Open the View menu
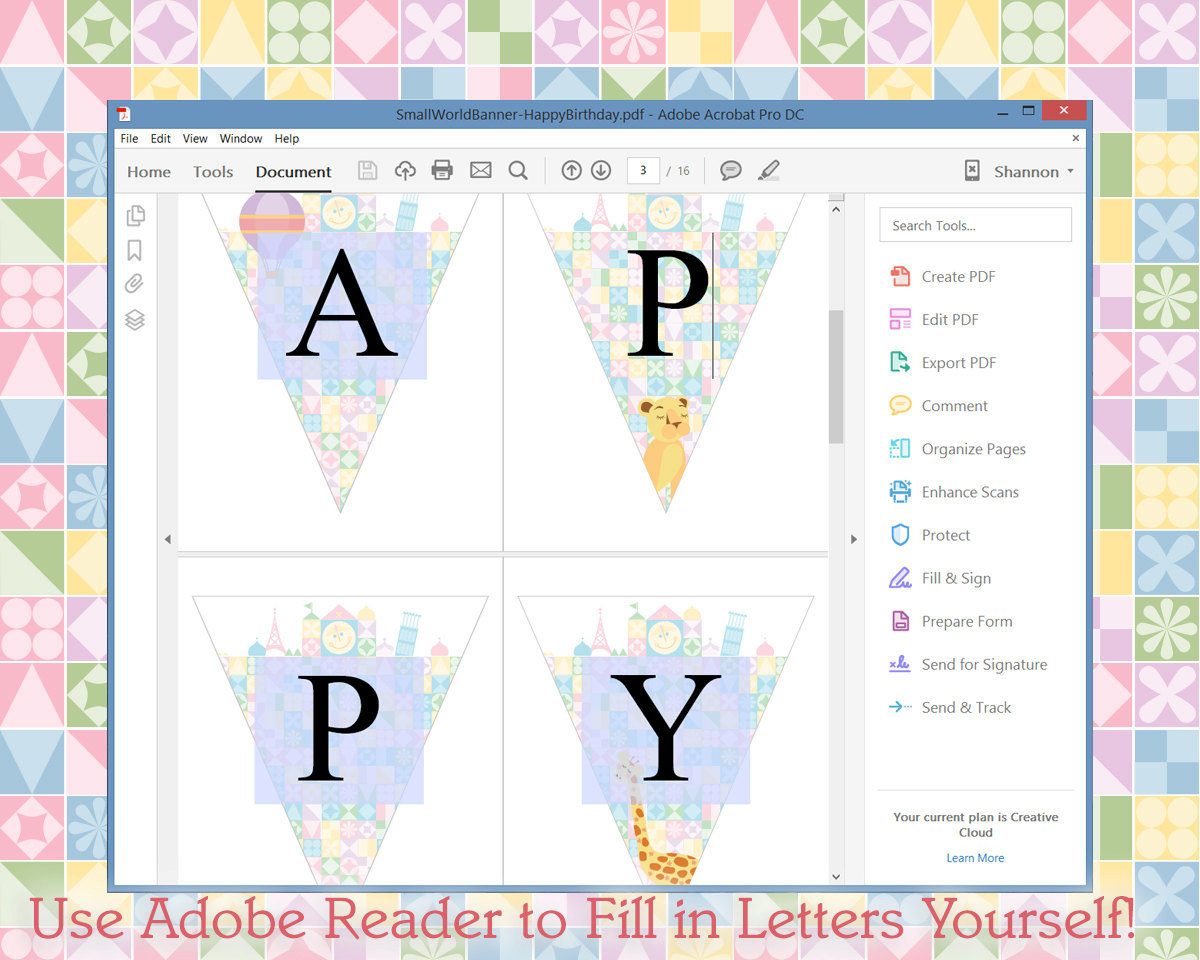Viewport: 1200px width, 960px height. [195, 138]
